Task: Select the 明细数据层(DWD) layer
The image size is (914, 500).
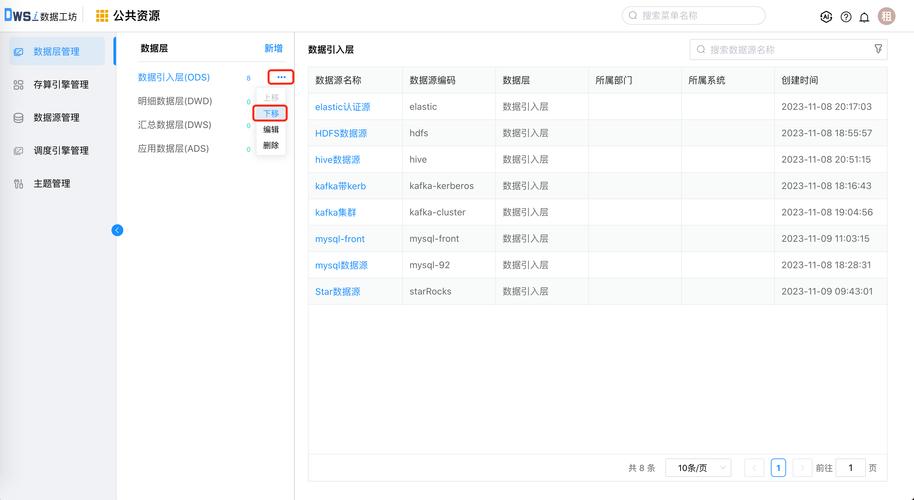Action: point(175,101)
